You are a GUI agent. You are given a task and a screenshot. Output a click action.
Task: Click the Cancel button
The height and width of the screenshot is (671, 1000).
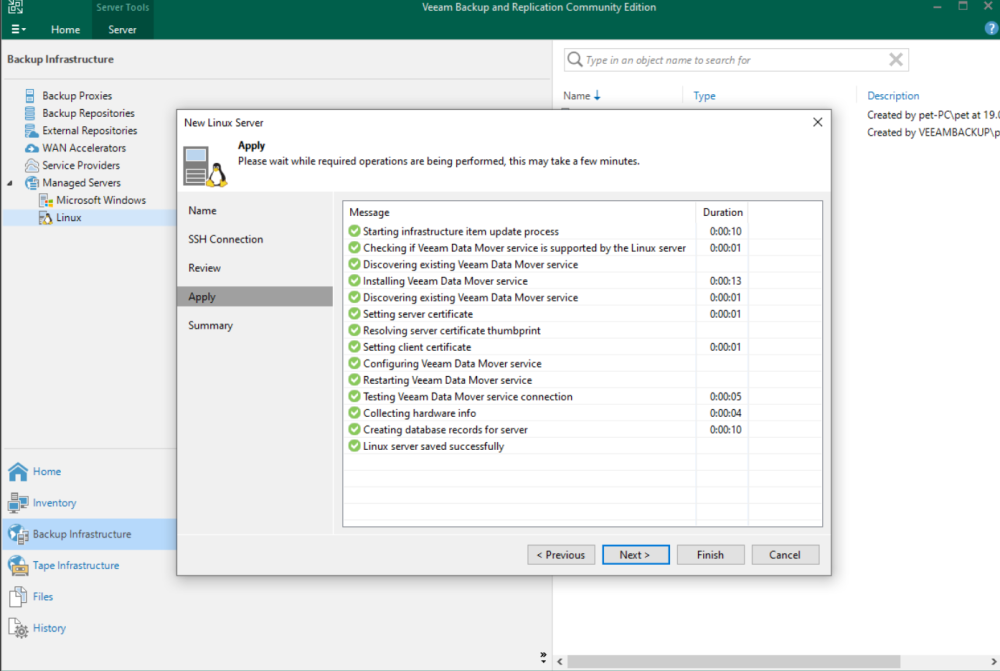[784, 555]
